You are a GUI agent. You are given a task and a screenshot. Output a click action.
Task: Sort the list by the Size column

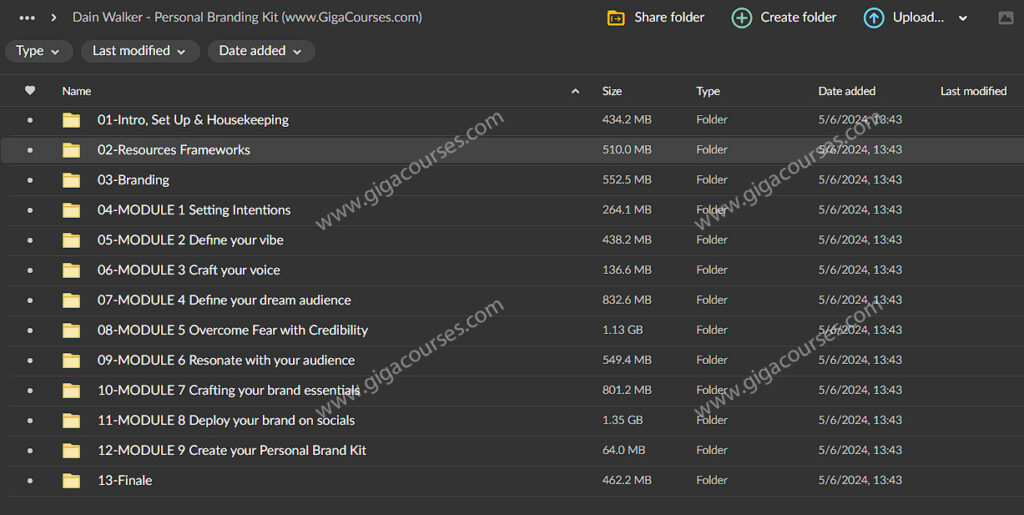[x=612, y=91]
